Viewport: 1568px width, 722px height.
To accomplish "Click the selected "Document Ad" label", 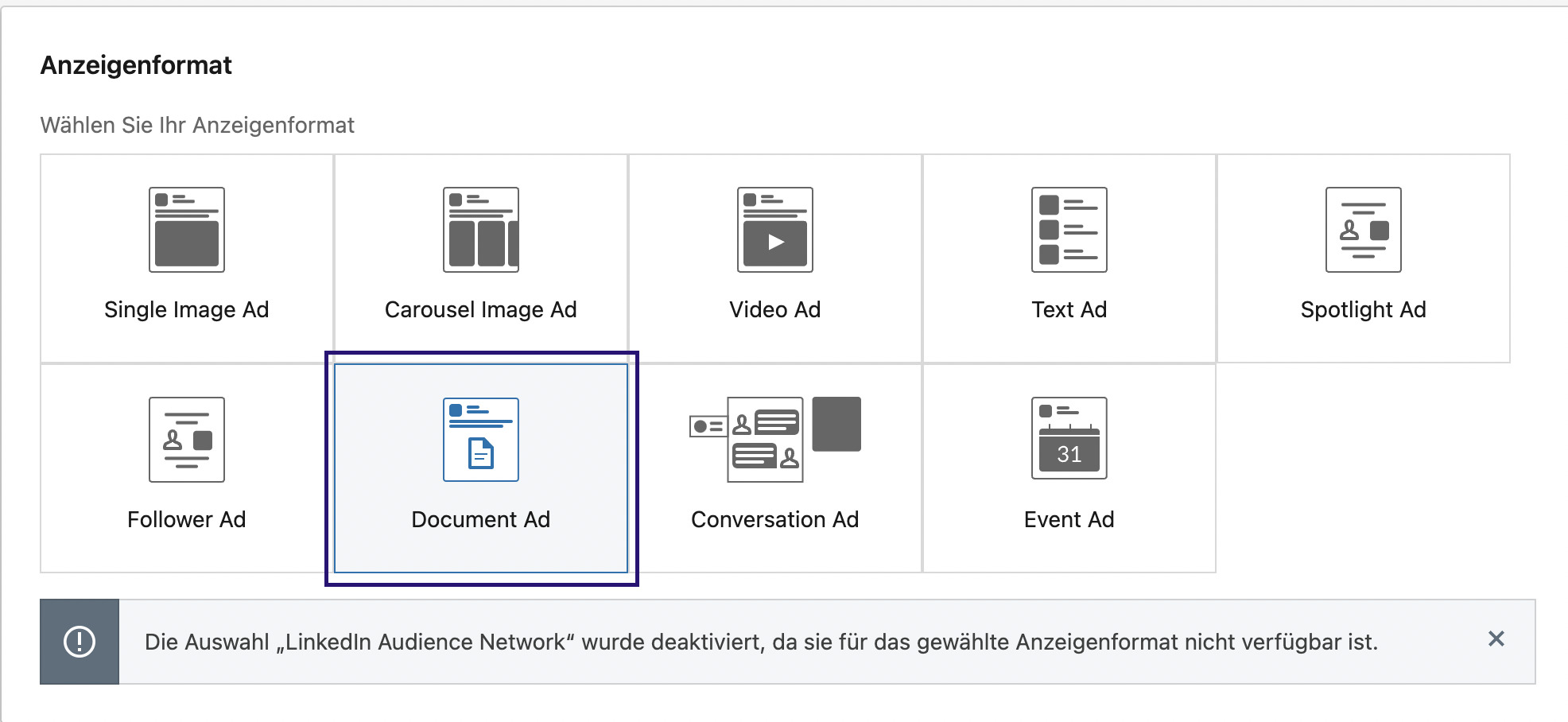I will click(x=481, y=519).
